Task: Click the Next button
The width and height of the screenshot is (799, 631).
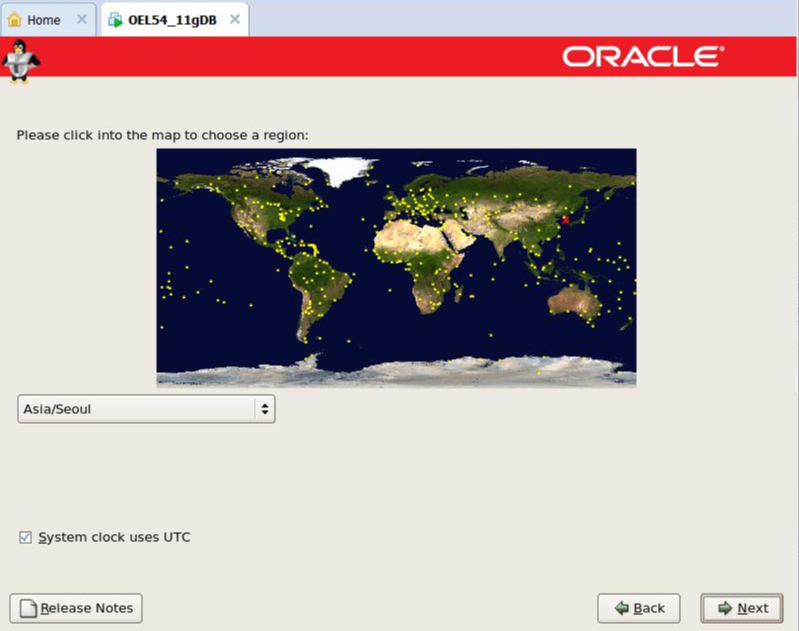Action: pyautogui.click(x=741, y=608)
